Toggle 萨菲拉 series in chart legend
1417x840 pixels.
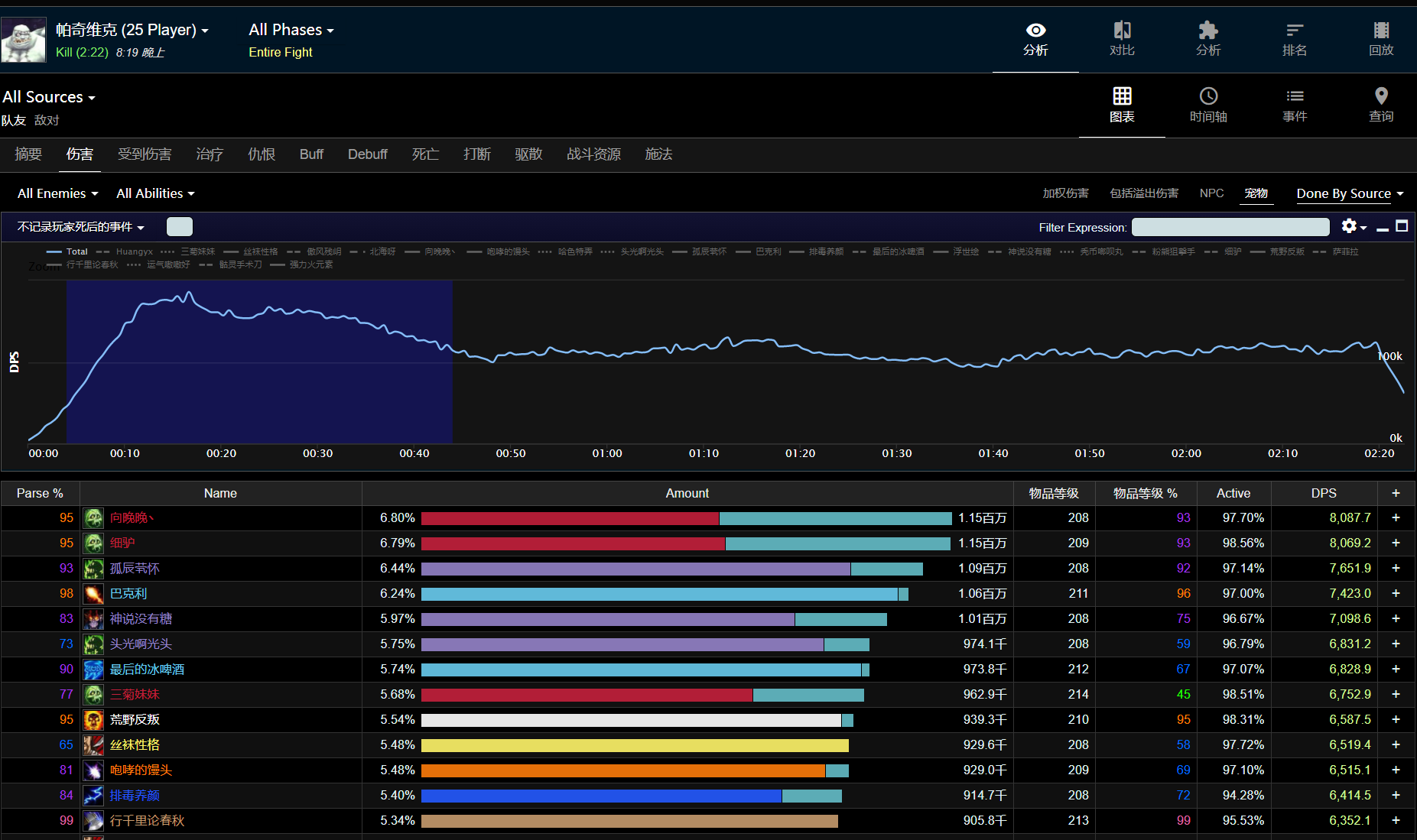click(x=1336, y=251)
